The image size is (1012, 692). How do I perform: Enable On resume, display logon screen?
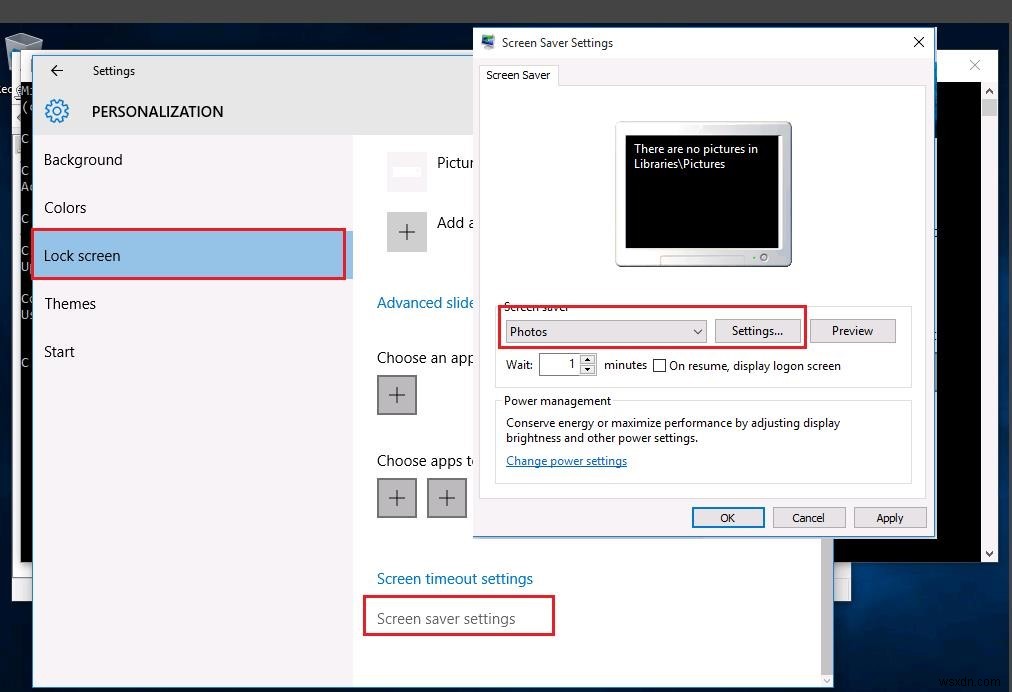pyautogui.click(x=659, y=365)
